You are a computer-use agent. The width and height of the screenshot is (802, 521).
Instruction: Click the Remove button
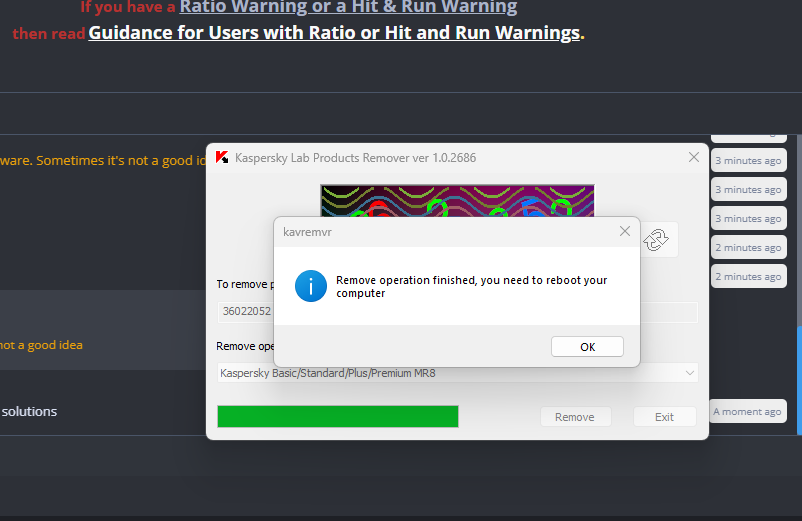tap(575, 417)
